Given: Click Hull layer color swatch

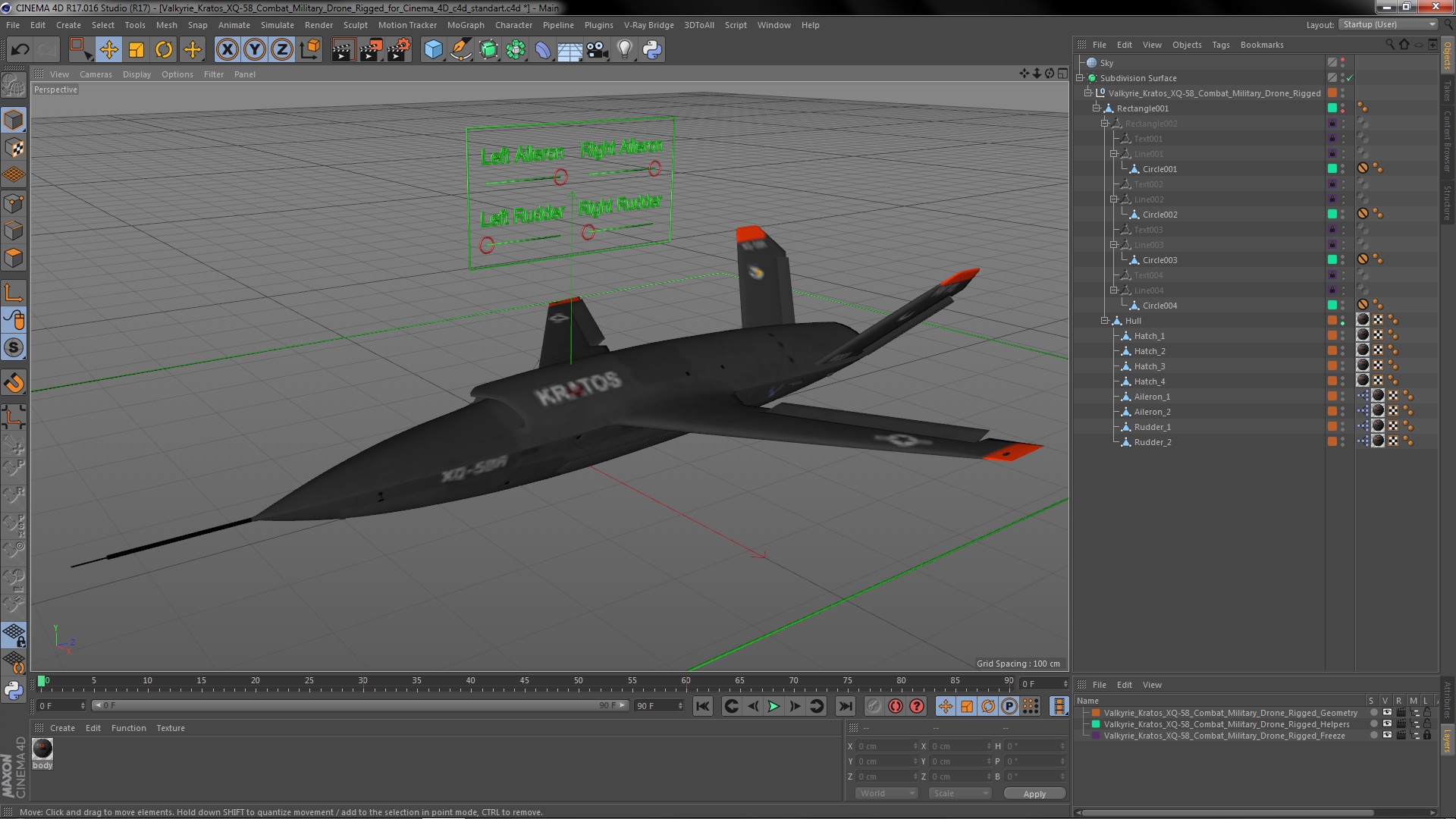Looking at the screenshot, I should click(1332, 321).
